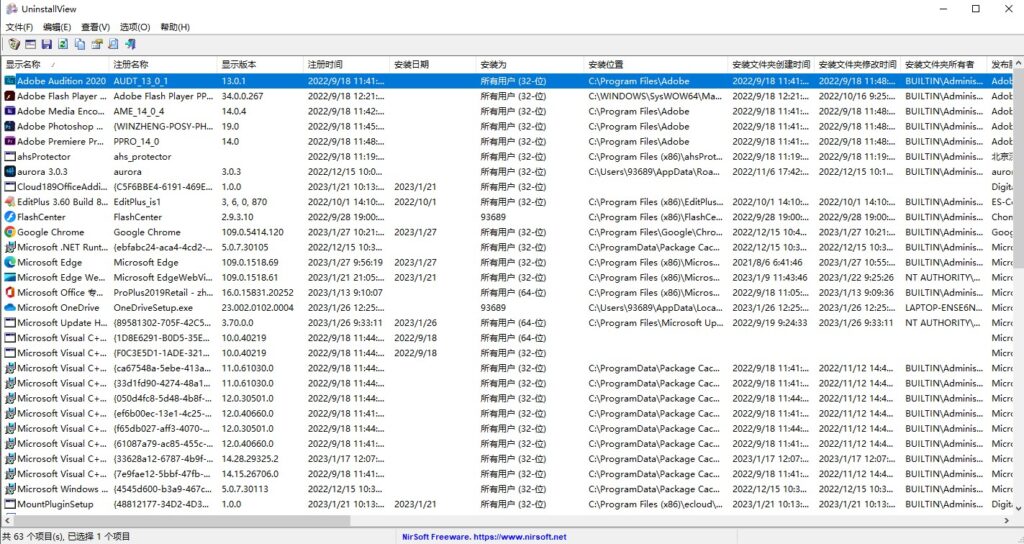Click the Microsoft Edge WebView row icon
This screenshot has width=1024, height=544.
10,278
